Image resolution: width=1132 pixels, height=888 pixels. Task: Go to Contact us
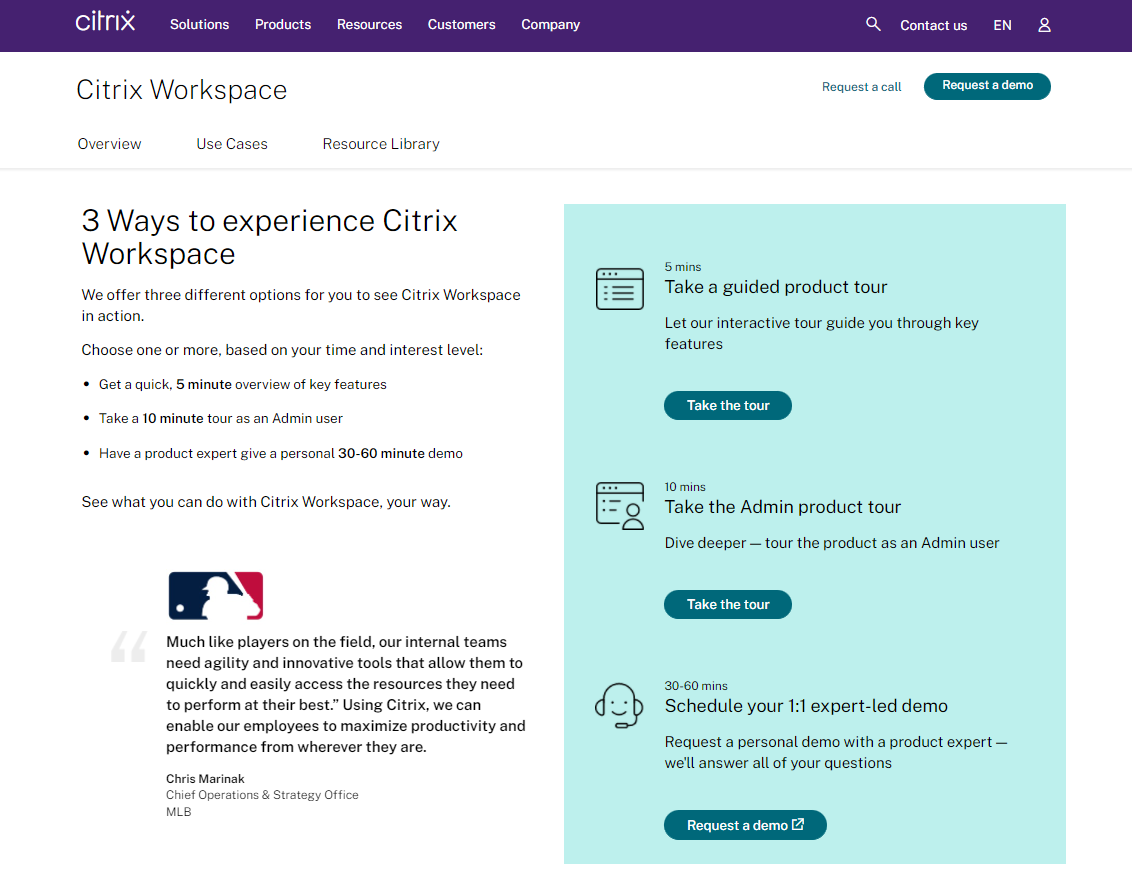pos(933,25)
